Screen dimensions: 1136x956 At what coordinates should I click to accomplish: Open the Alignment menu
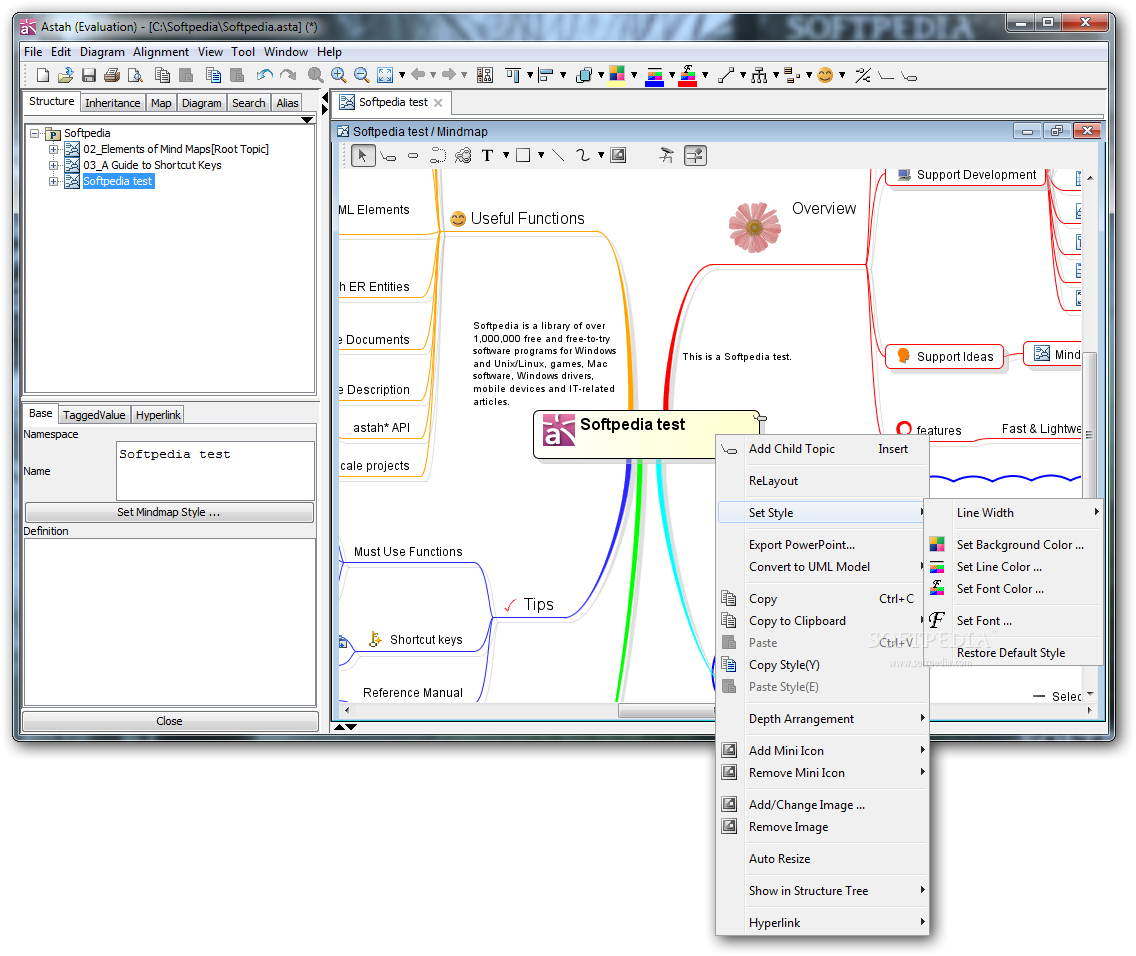tap(161, 51)
